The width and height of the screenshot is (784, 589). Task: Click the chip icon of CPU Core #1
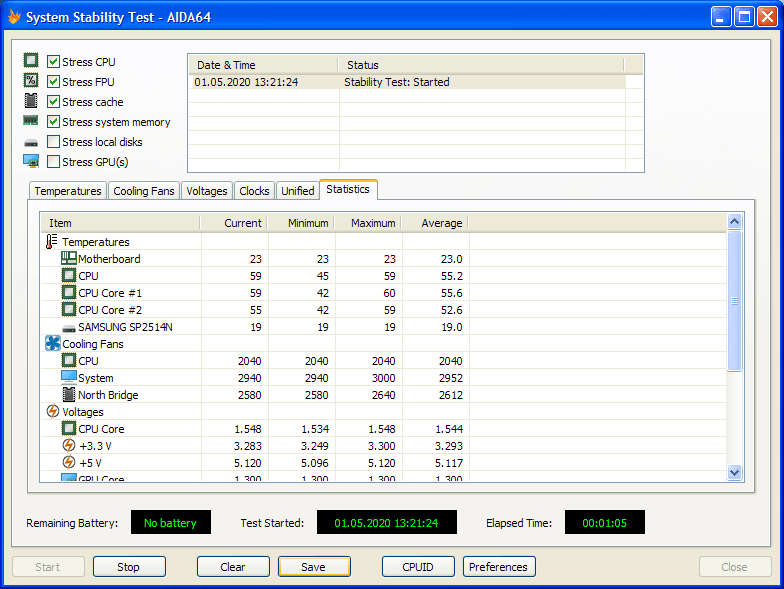69,292
